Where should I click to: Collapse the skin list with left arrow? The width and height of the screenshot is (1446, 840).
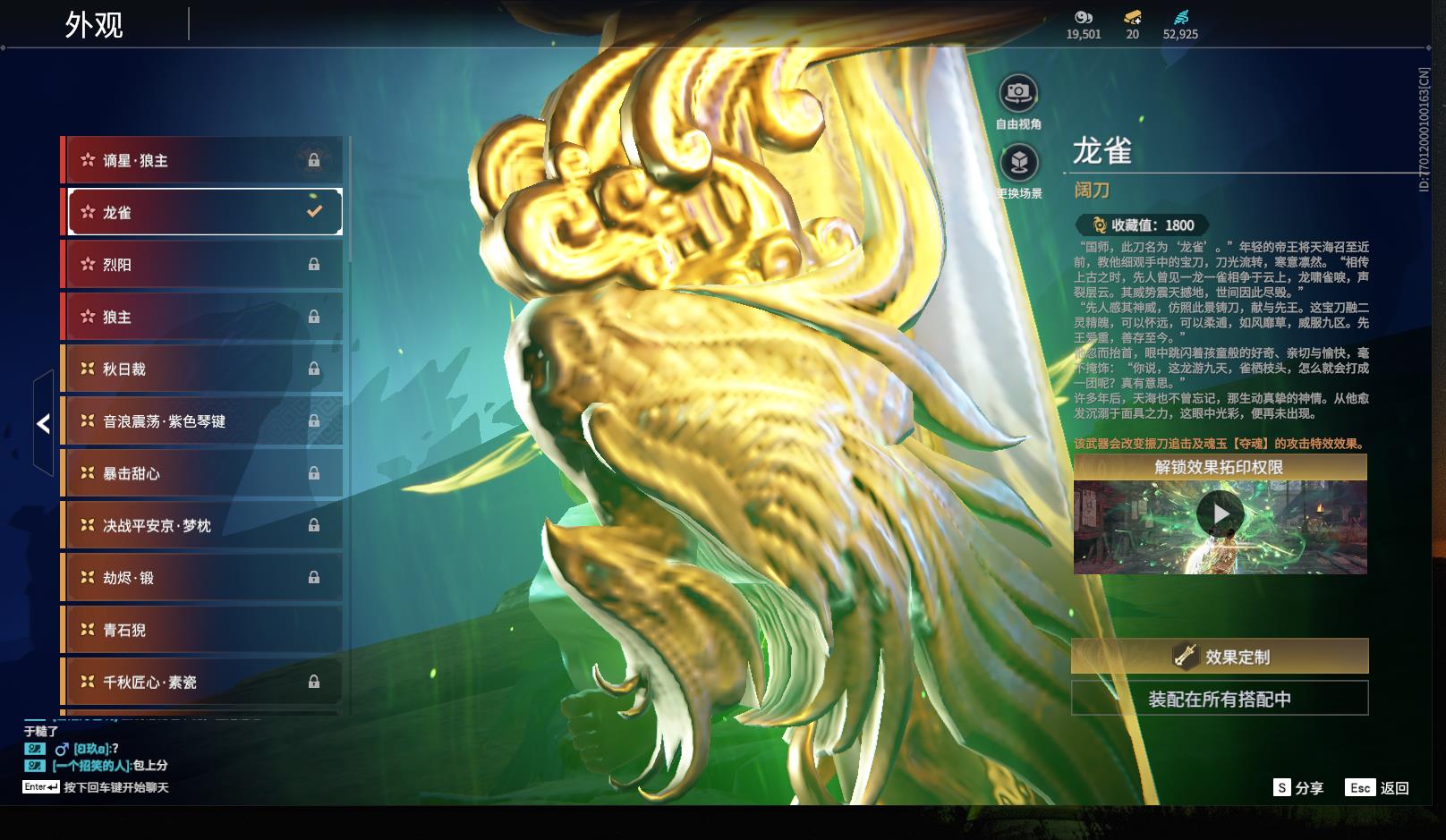43,423
